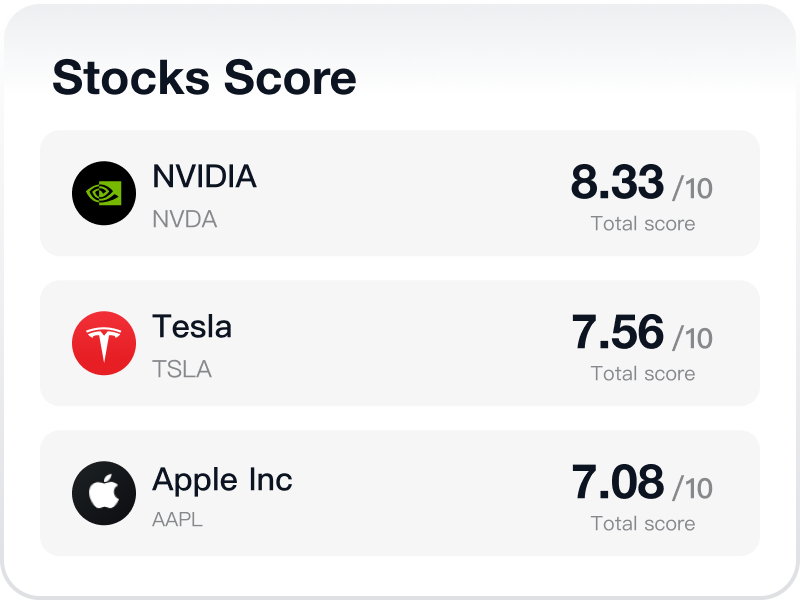The height and width of the screenshot is (600, 800).
Task: Click the NVIDIA logo icon
Action: [104, 193]
